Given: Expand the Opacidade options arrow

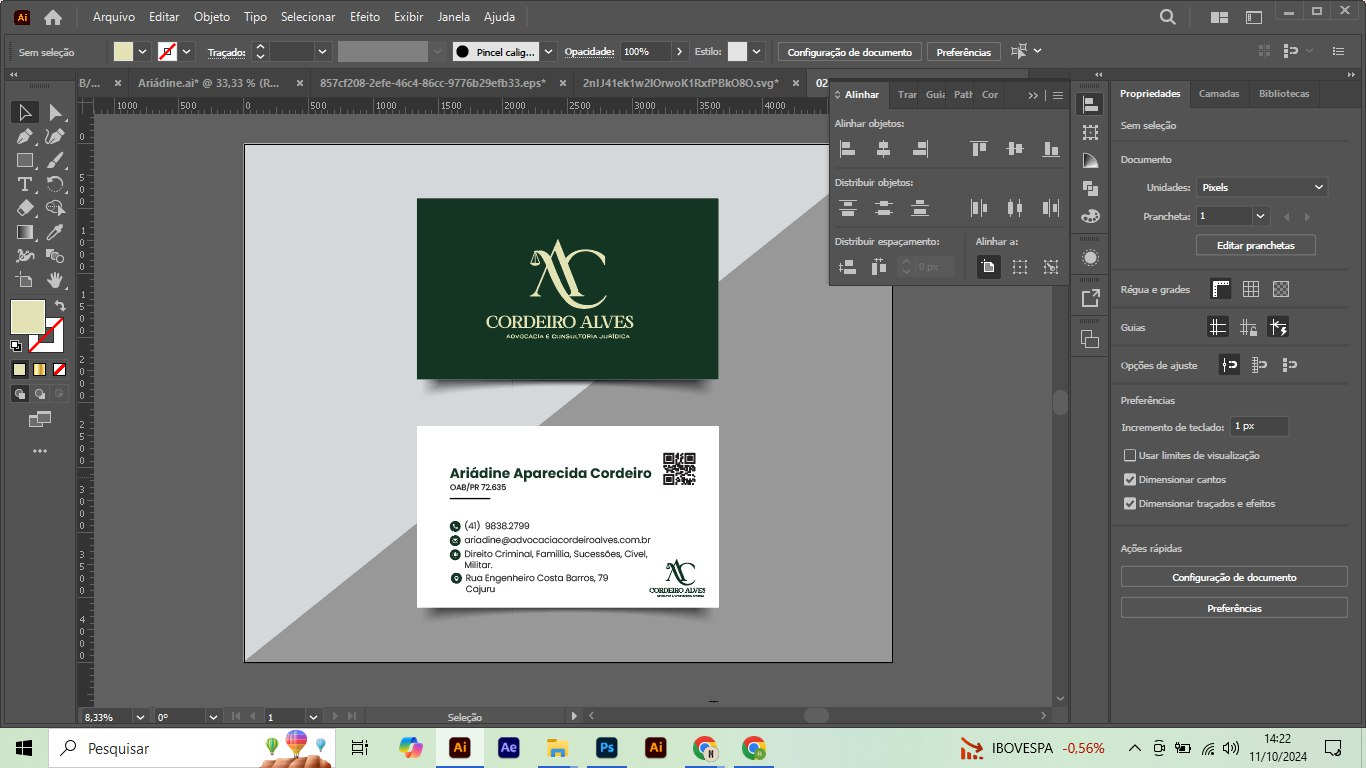Looking at the screenshot, I should tap(680, 51).
